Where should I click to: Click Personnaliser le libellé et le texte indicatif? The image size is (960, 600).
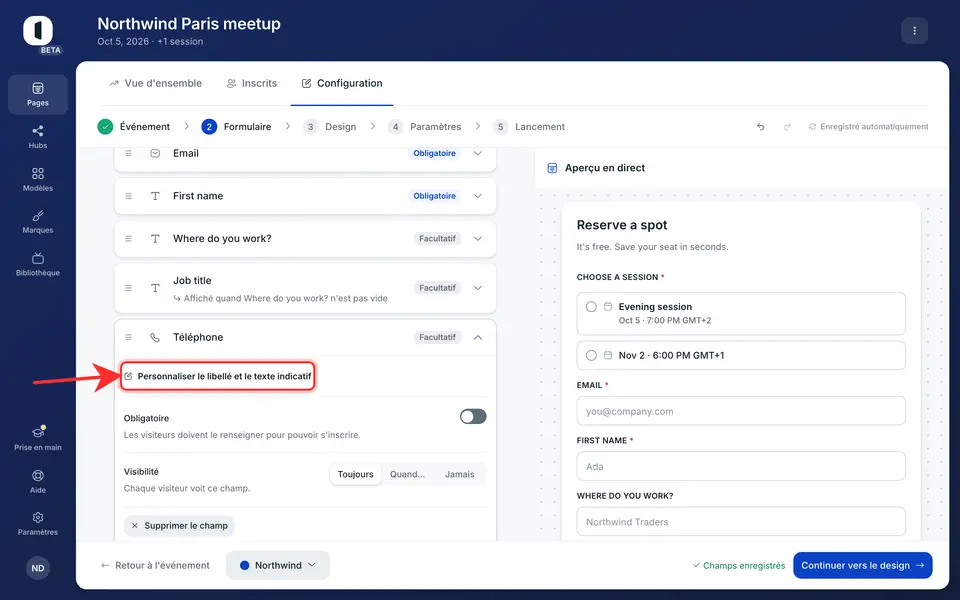point(217,376)
